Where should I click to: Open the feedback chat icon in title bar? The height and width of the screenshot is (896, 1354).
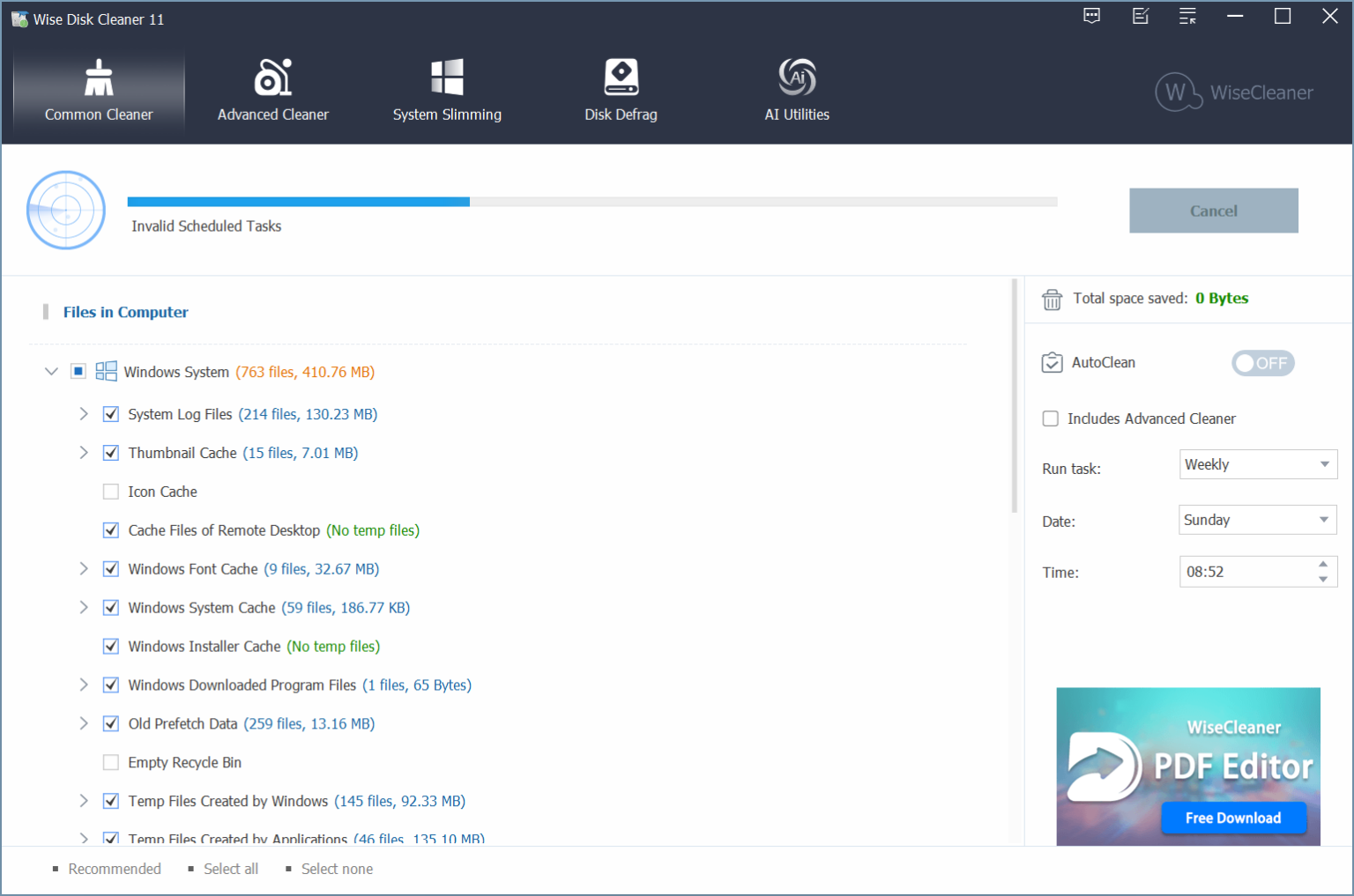point(1091,16)
